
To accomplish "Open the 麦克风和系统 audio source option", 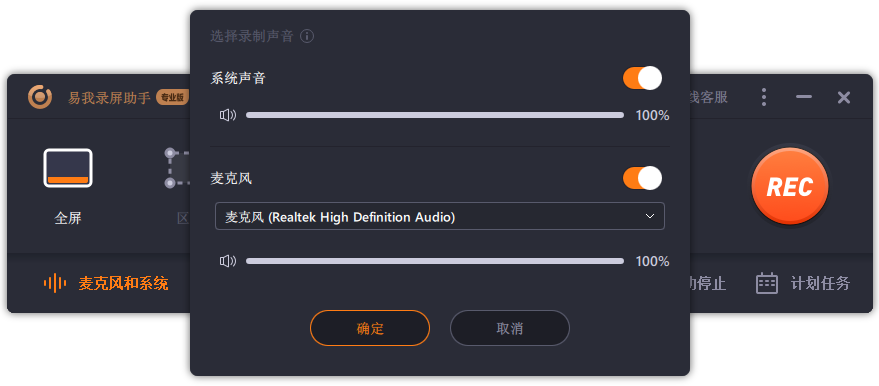I will coord(123,283).
